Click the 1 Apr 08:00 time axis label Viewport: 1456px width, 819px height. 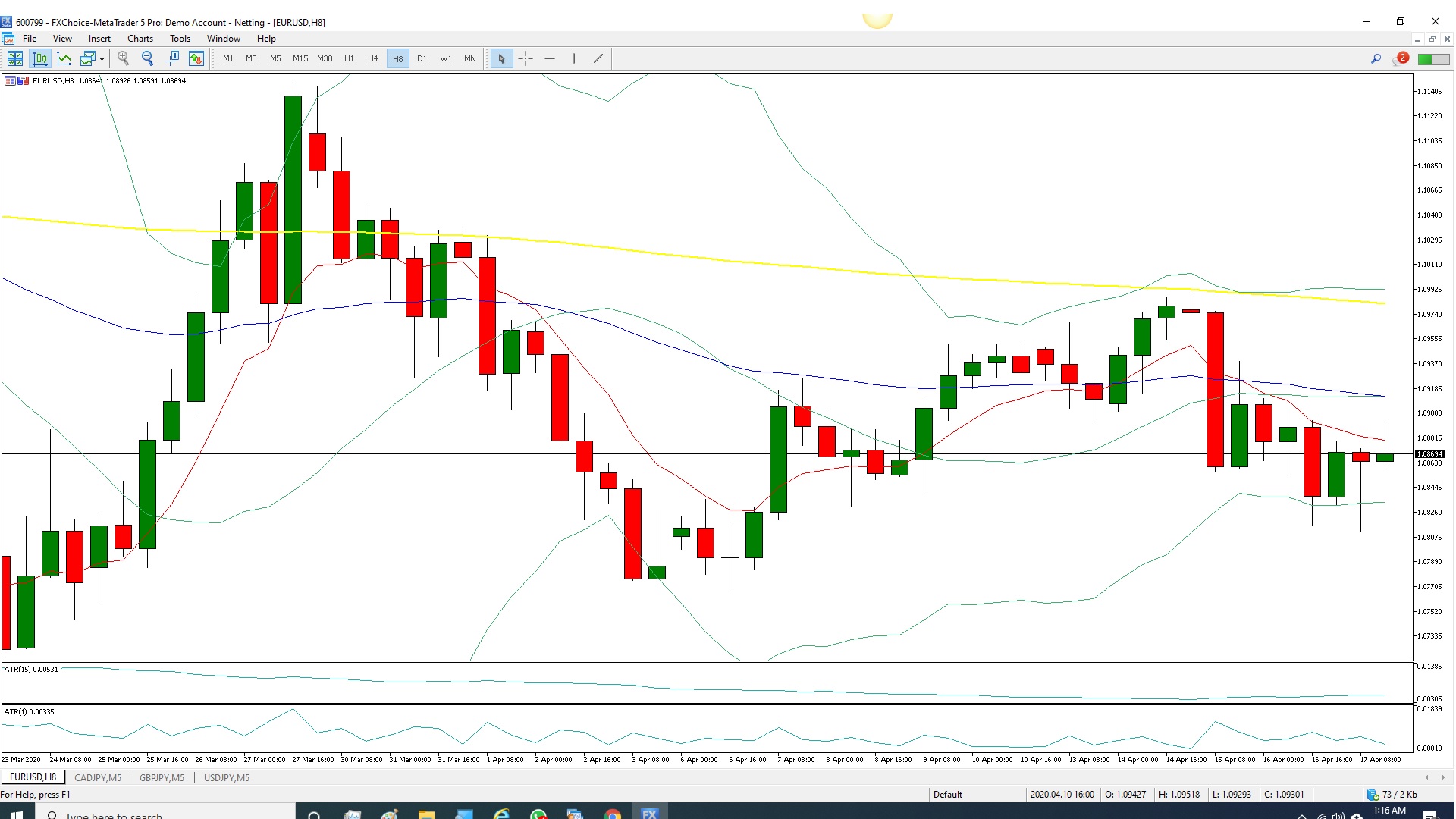click(505, 759)
